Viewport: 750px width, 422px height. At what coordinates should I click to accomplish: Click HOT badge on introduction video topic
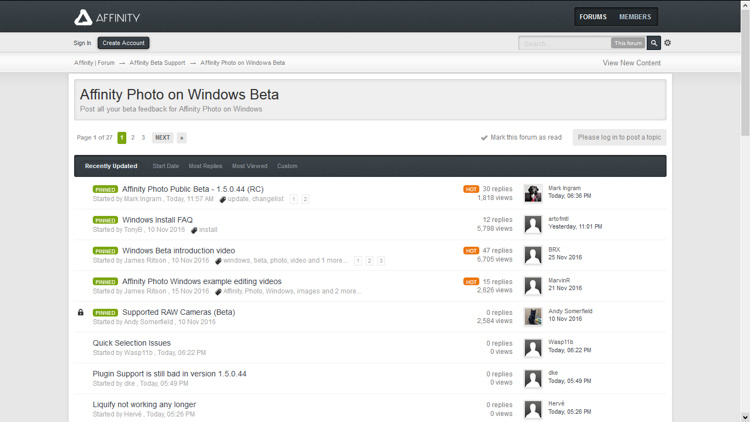(471, 251)
